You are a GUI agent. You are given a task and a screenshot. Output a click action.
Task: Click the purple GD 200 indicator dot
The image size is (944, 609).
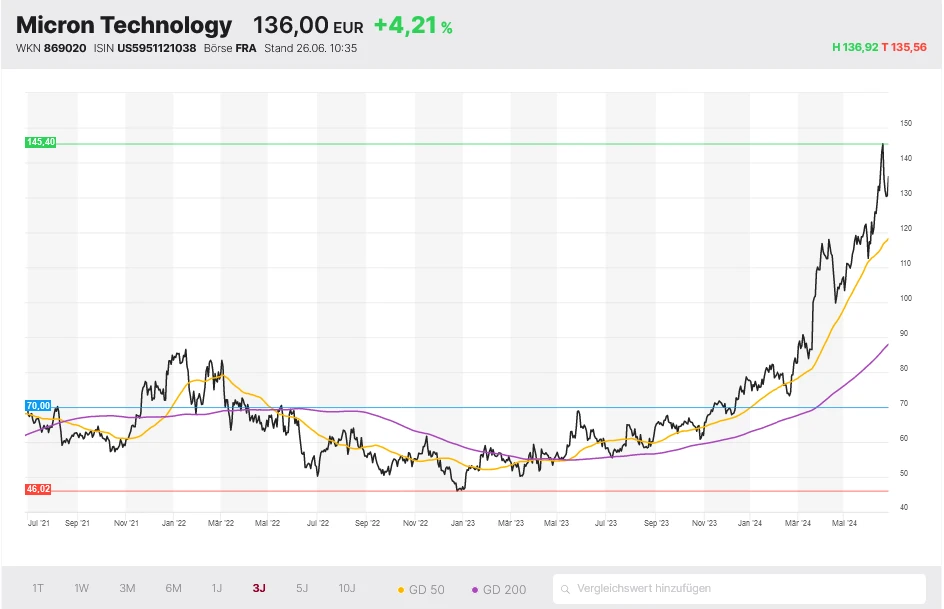473,589
